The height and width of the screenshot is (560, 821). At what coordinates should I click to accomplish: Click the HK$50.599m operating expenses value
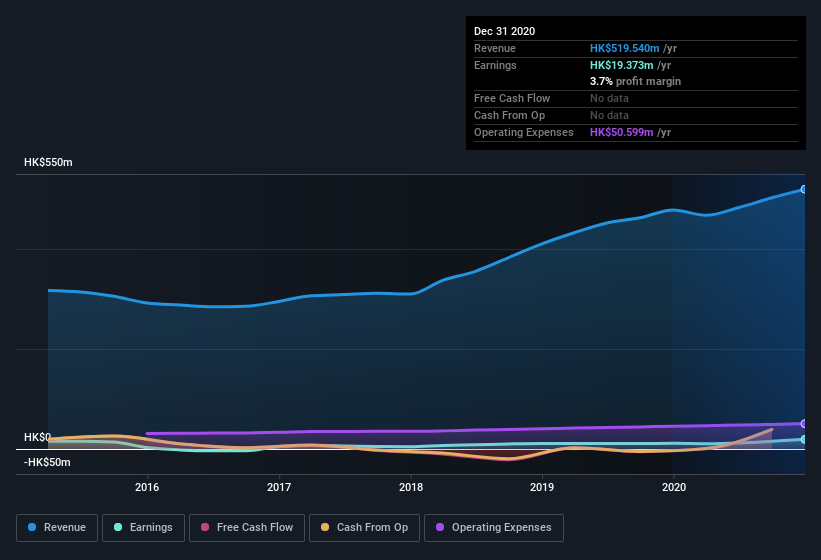622,132
